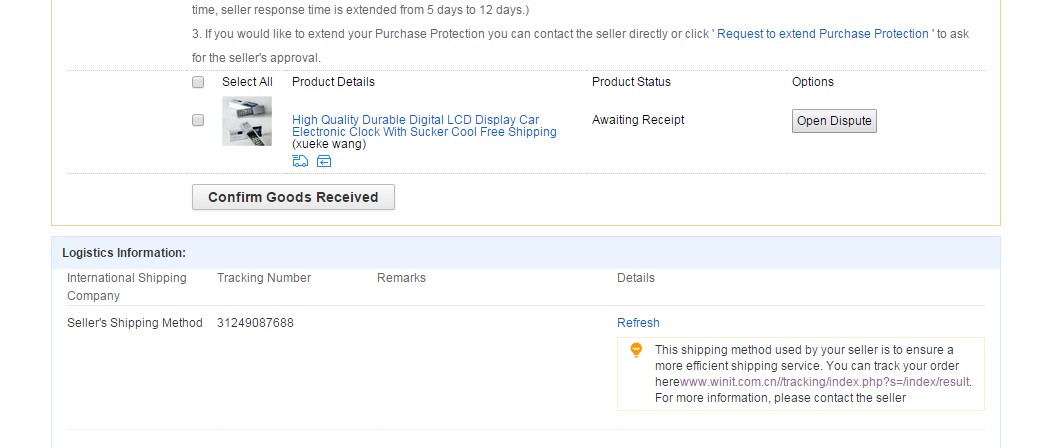The height and width of the screenshot is (448, 1053).
Task: Open the High Quality Durable LCD Clock link
Action: click(424, 126)
